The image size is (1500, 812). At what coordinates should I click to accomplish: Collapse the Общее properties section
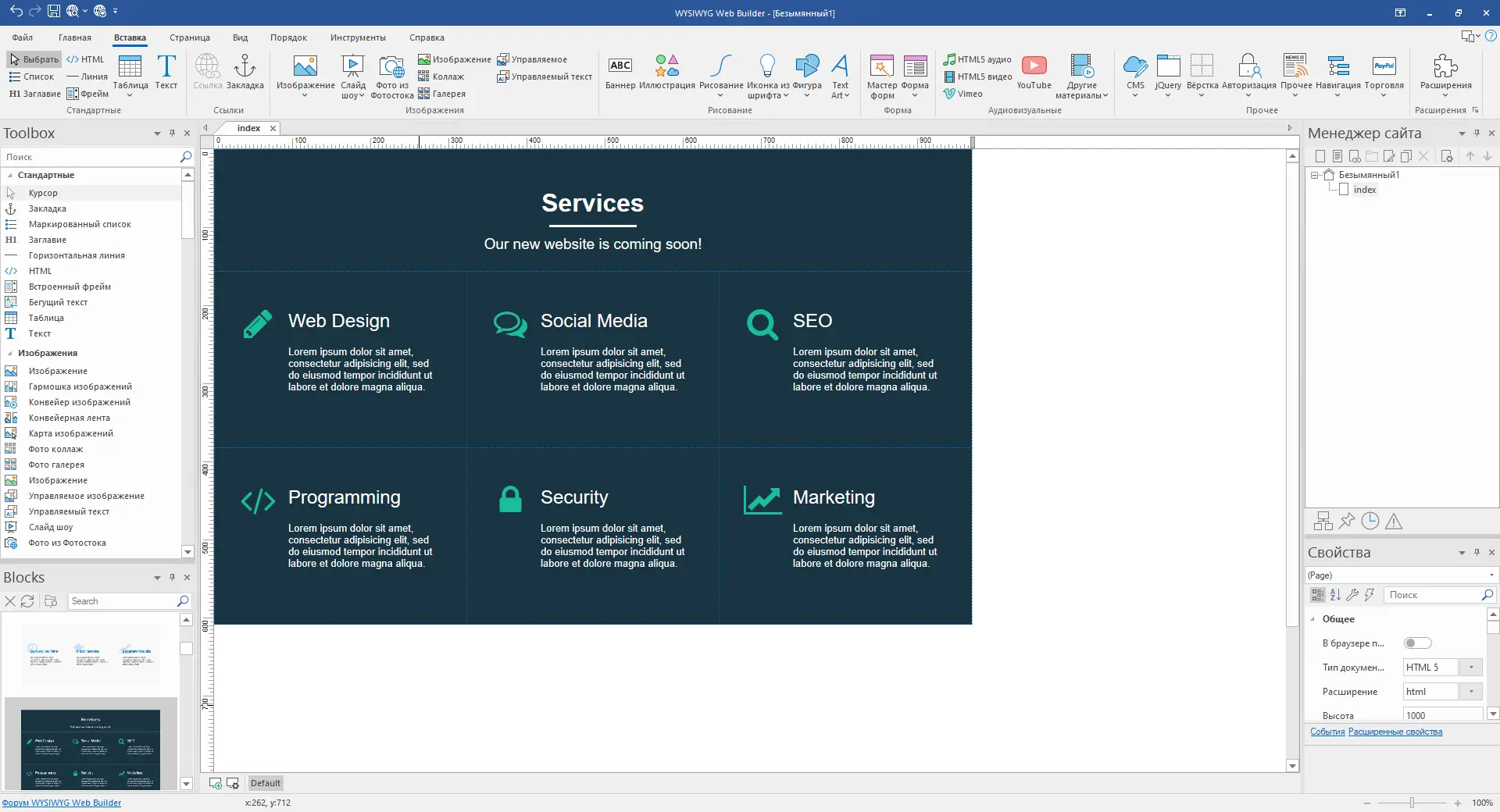[1312, 619]
